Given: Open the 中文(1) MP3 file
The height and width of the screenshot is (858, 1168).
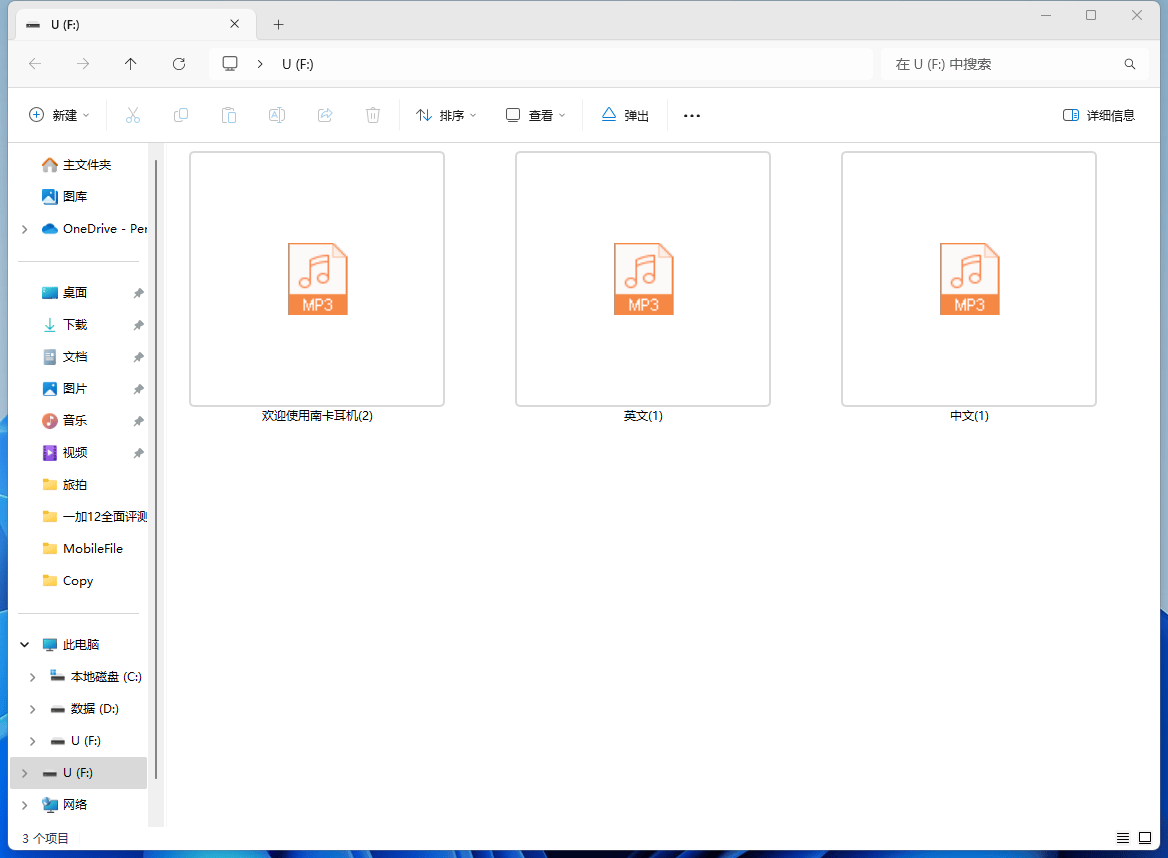Looking at the screenshot, I should tap(968, 279).
